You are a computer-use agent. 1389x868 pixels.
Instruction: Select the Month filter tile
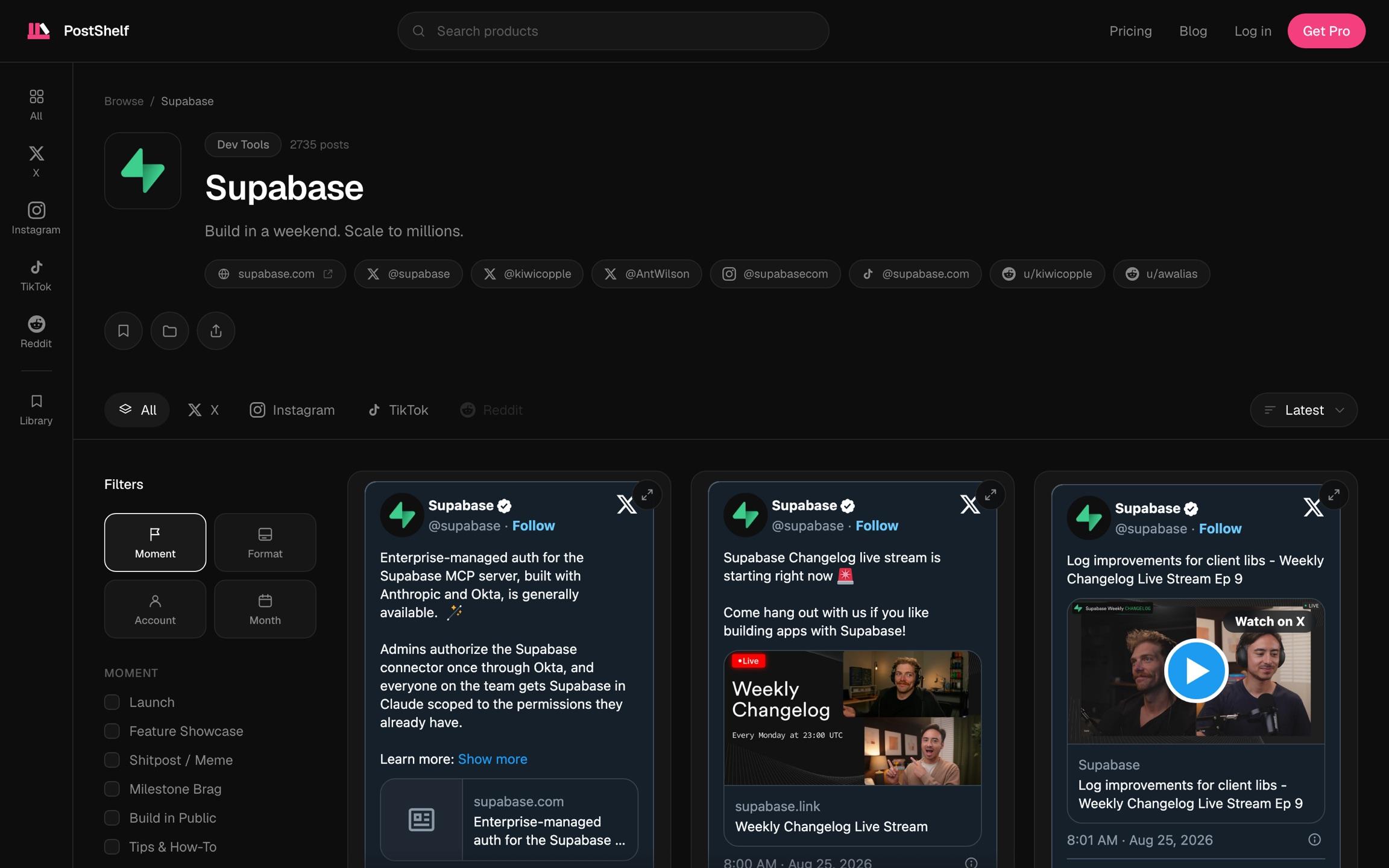[265, 609]
